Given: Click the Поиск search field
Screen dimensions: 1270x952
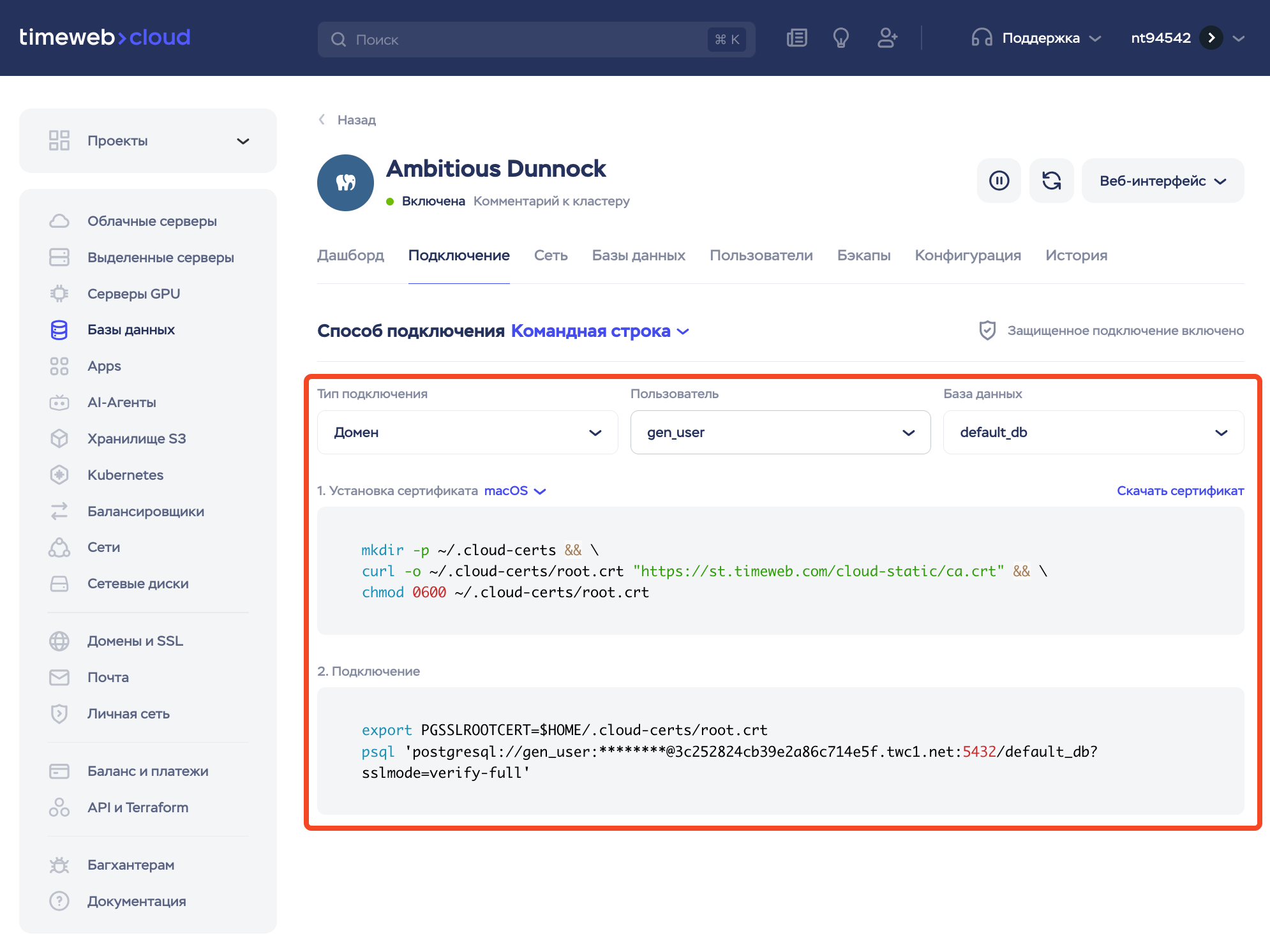Looking at the screenshot, I should point(537,40).
